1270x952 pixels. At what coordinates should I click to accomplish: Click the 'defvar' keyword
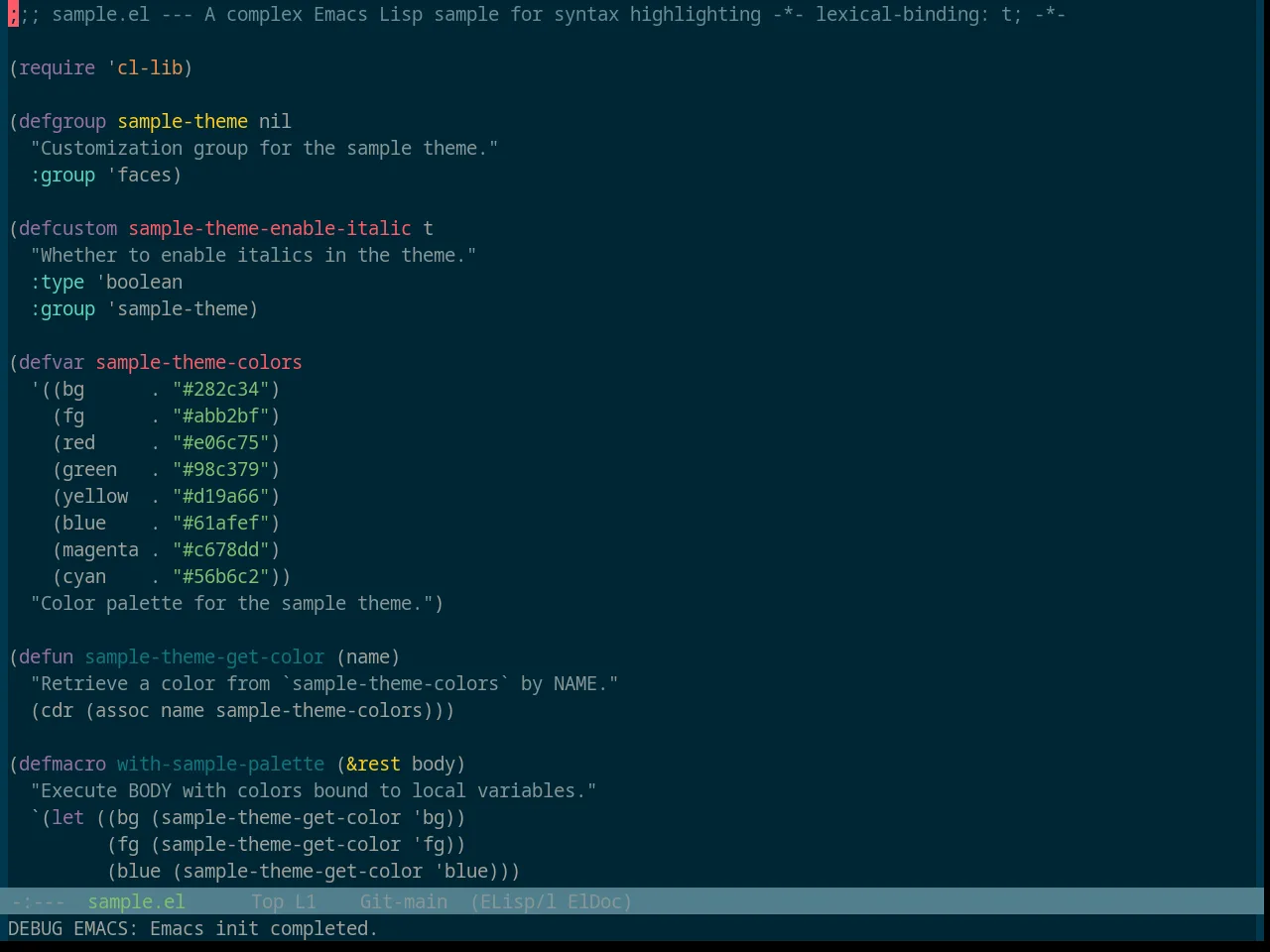[52, 362]
